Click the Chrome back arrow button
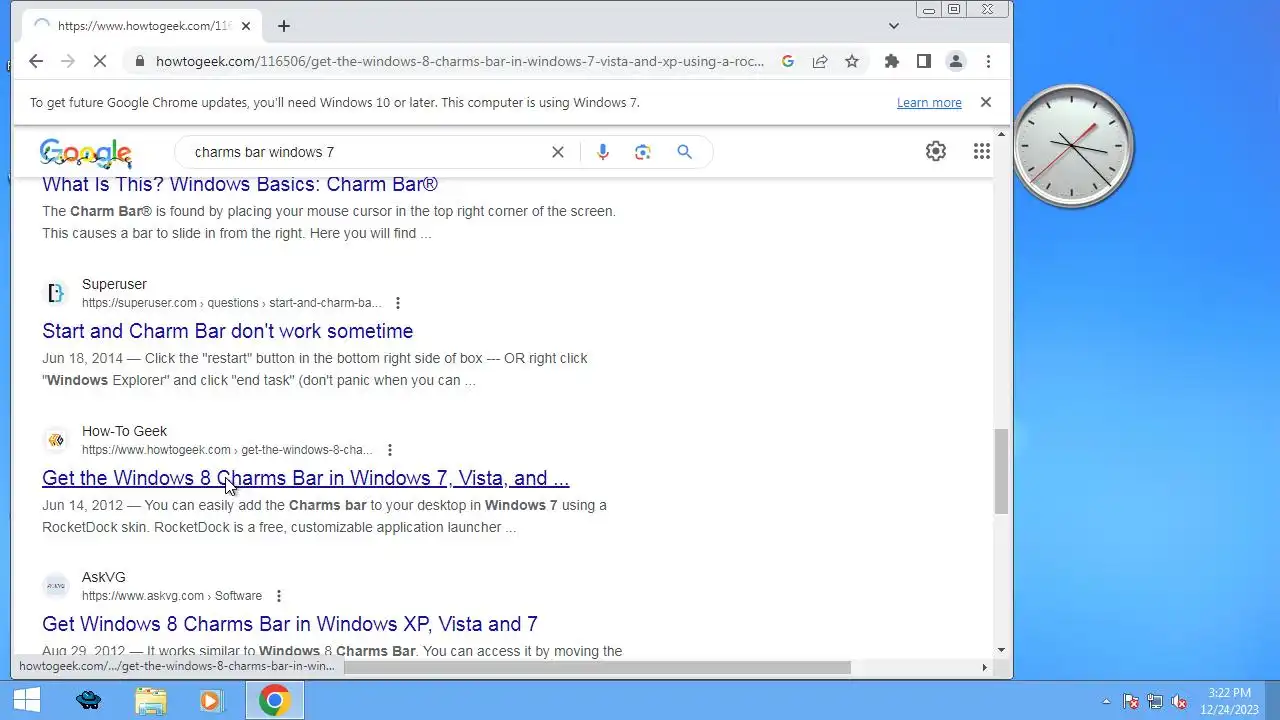 [x=36, y=61]
